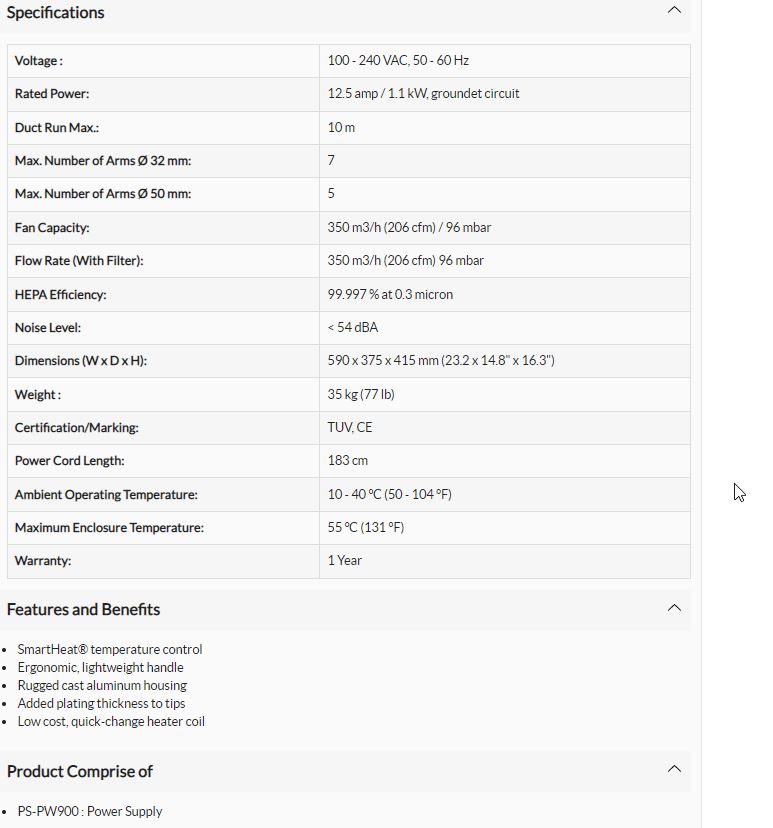Select the Noise Level value
Screen dimensions: 773x828
pyautogui.click(x=353, y=327)
